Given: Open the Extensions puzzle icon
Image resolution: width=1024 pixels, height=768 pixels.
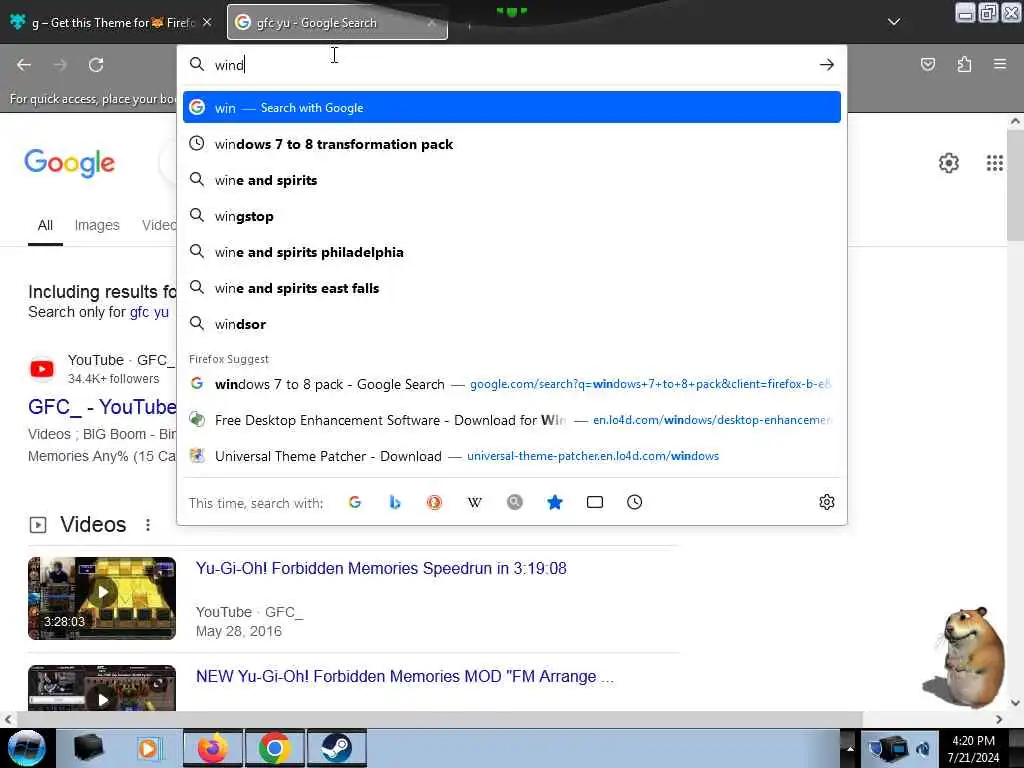Looking at the screenshot, I should coord(964,64).
